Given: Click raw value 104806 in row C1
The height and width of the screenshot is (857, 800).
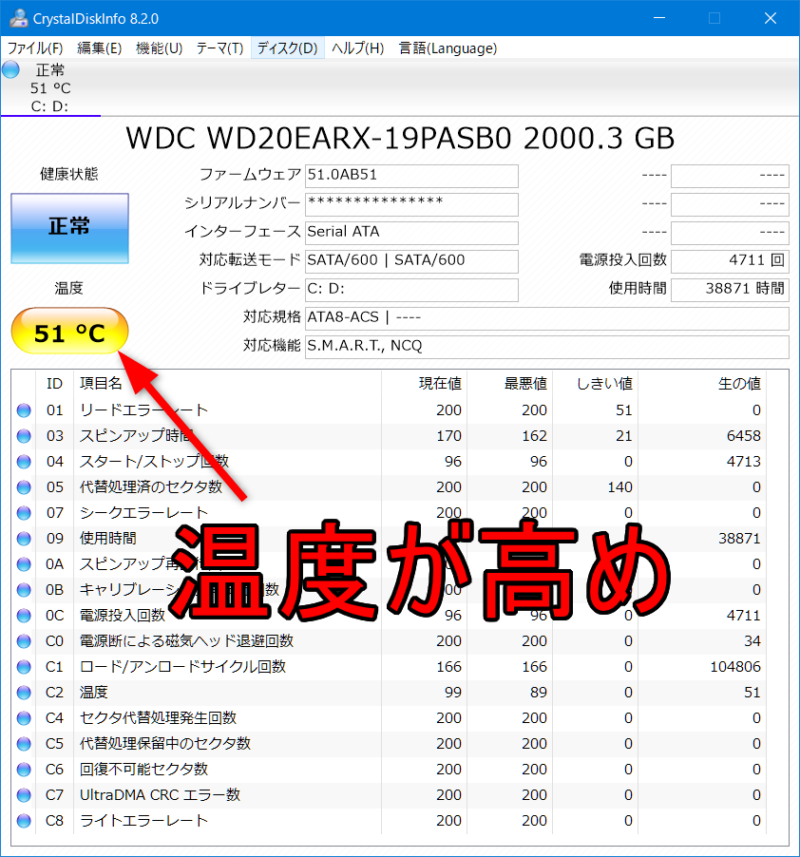Looking at the screenshot, I should tap(735, 667).
